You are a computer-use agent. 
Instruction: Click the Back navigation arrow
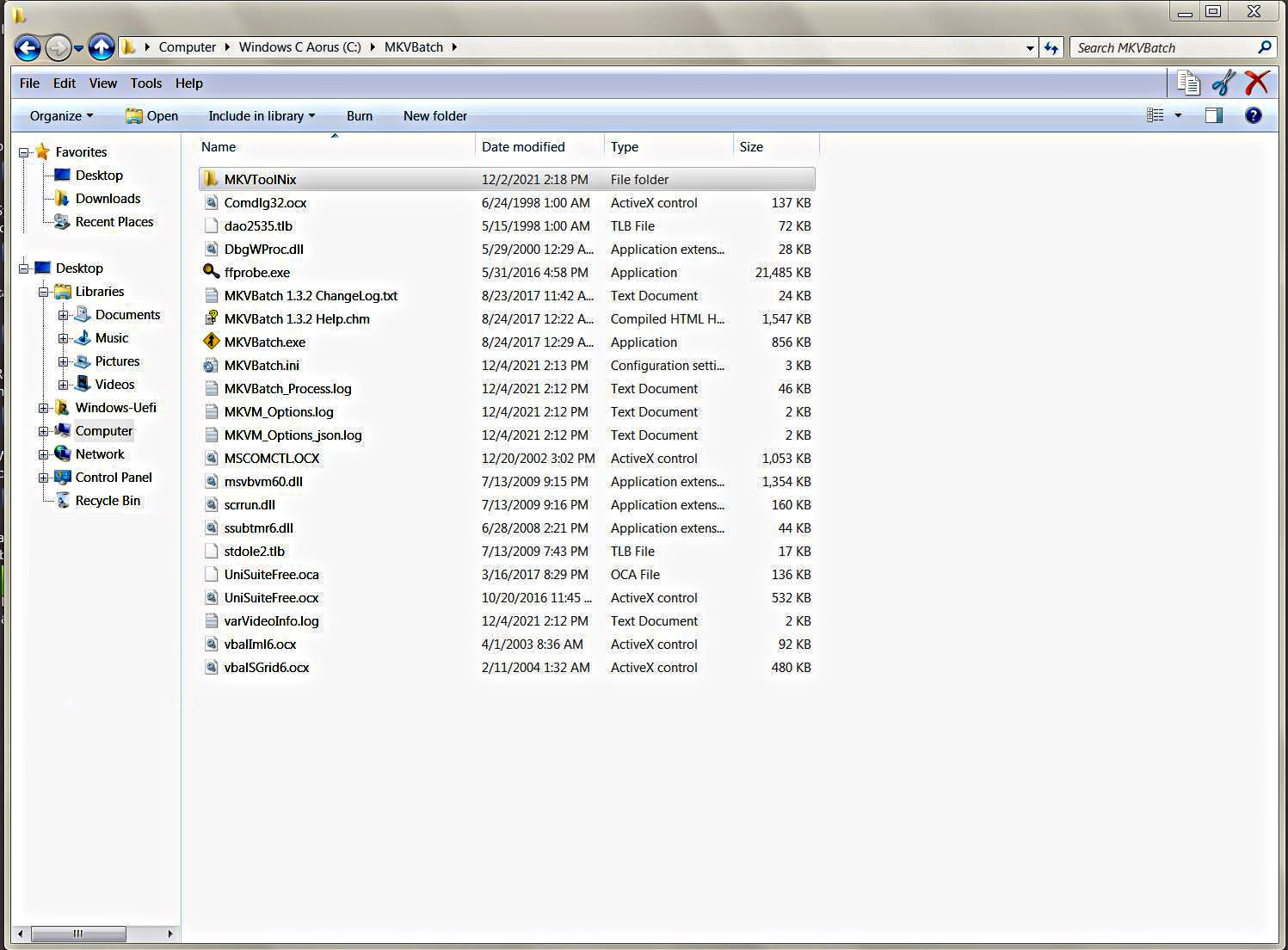pyautogui.click(x=28, y=47)
